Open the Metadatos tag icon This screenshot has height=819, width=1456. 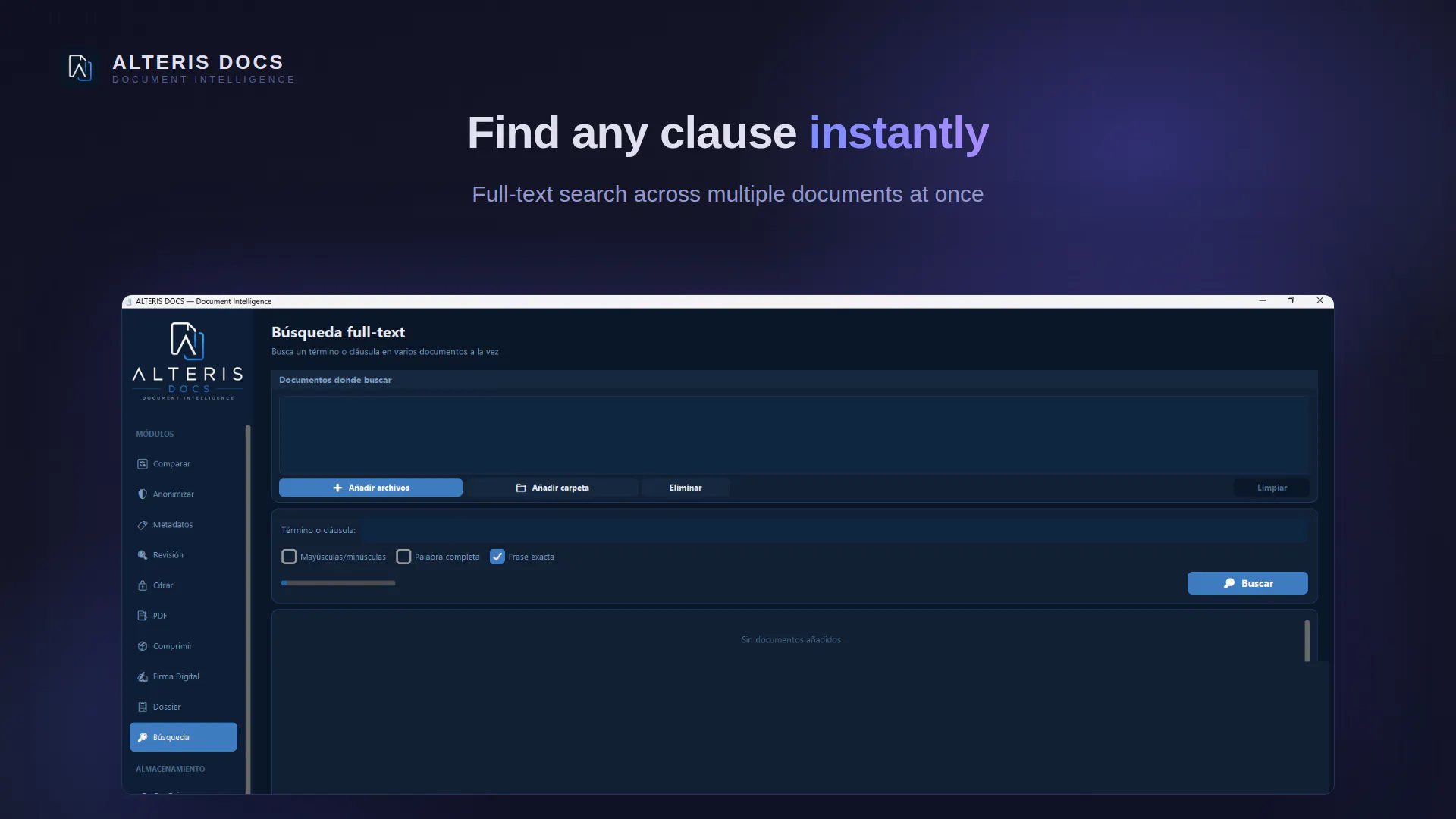(x=143, y=525)
